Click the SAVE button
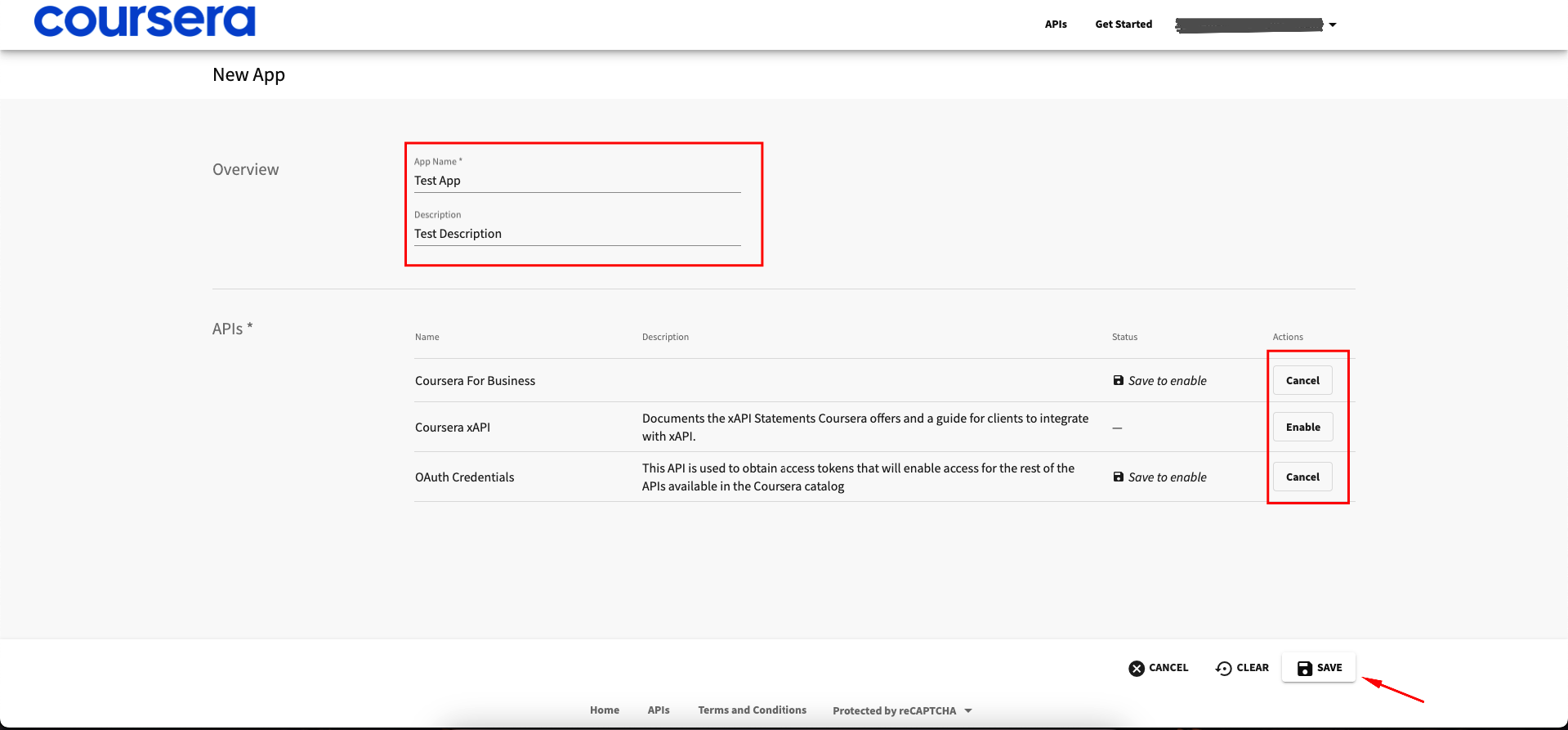1568x730 pixels. (1319, 668)
